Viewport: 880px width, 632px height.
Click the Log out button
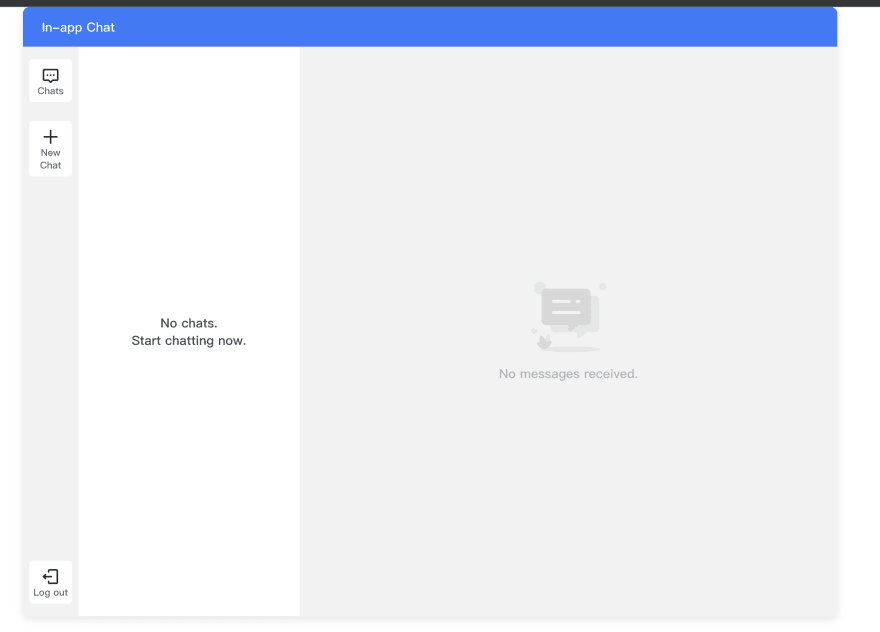point(51,583)
